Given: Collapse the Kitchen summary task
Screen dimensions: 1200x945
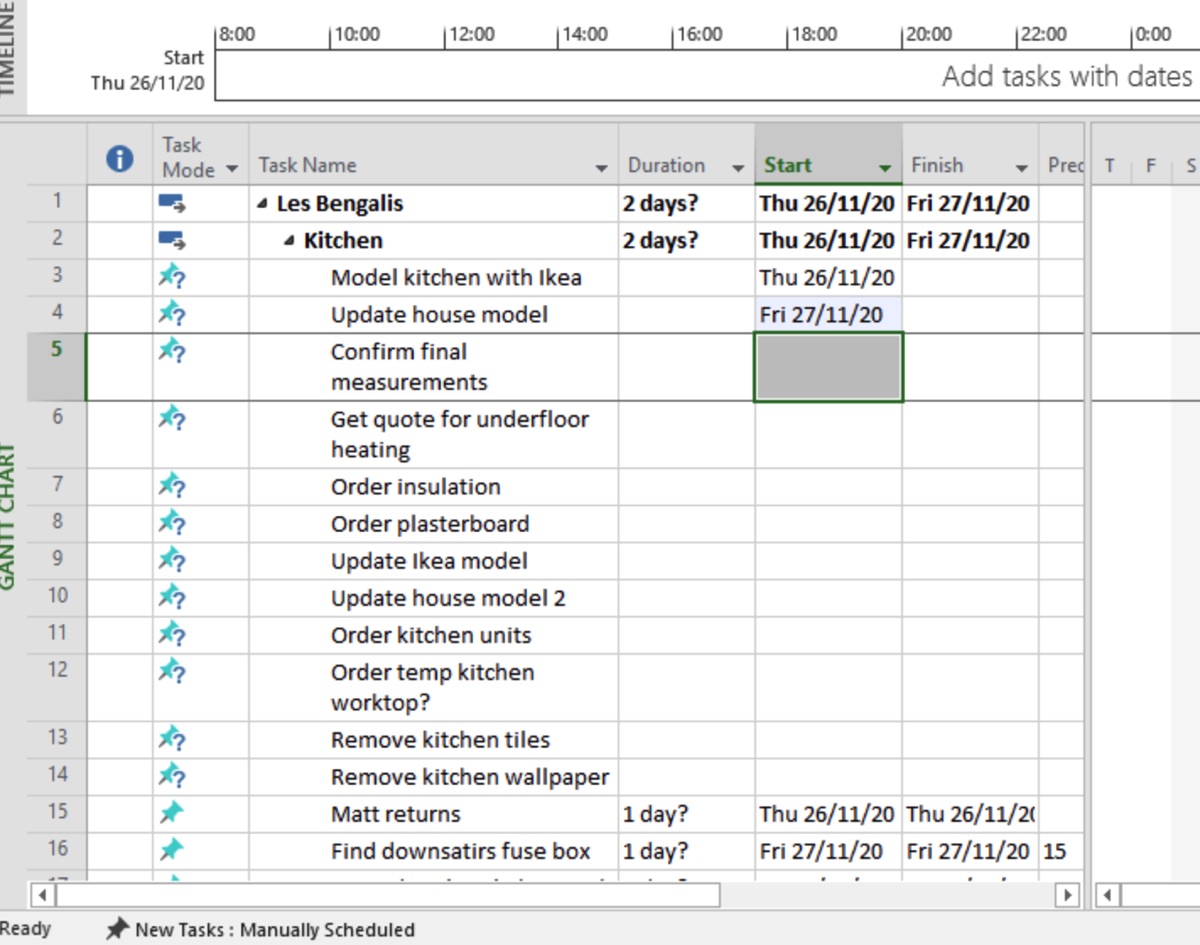Looking at the screenshot, I should (289, 241).
